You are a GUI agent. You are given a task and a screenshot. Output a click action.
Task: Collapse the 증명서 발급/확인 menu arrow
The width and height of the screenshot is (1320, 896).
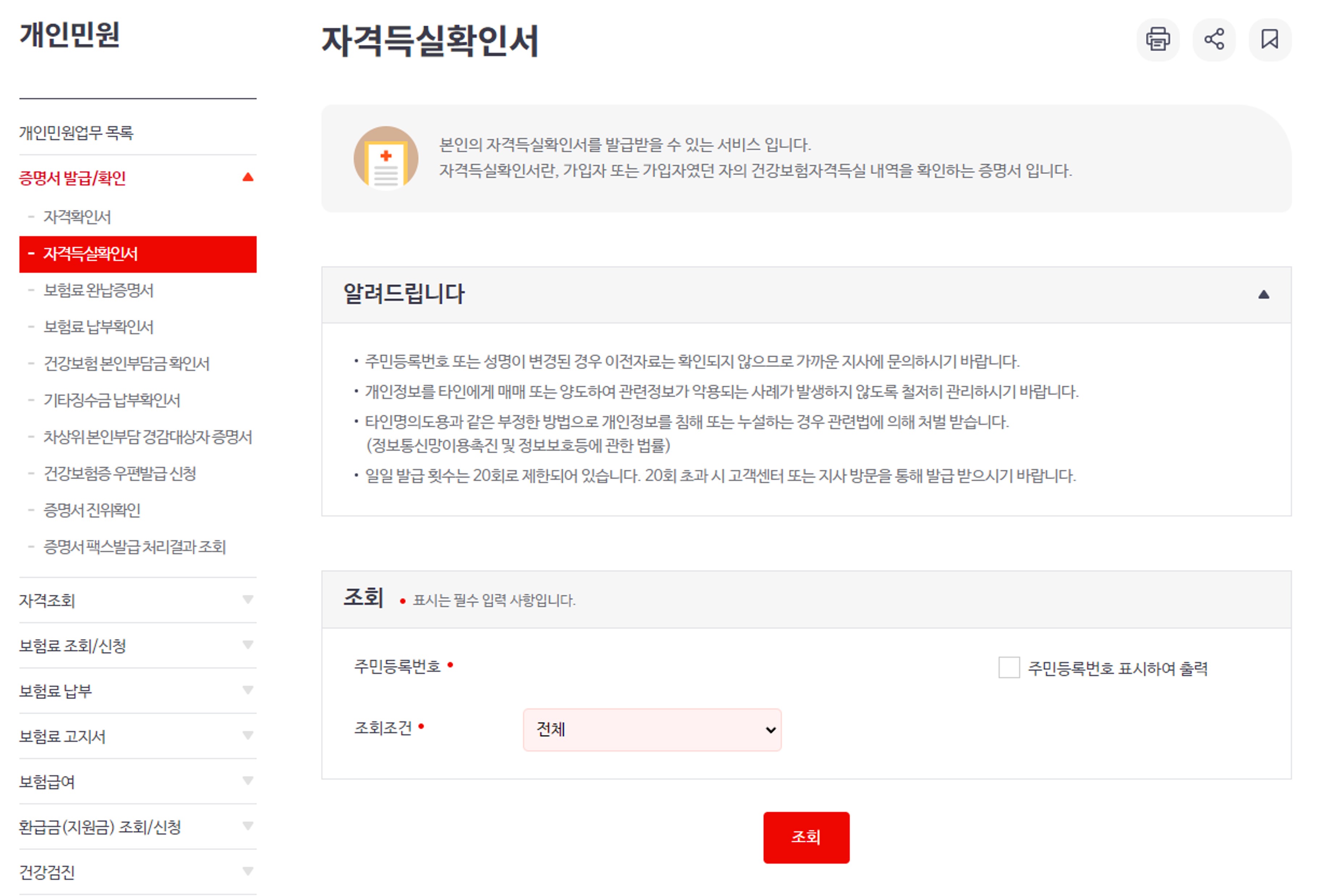point(248,177)
